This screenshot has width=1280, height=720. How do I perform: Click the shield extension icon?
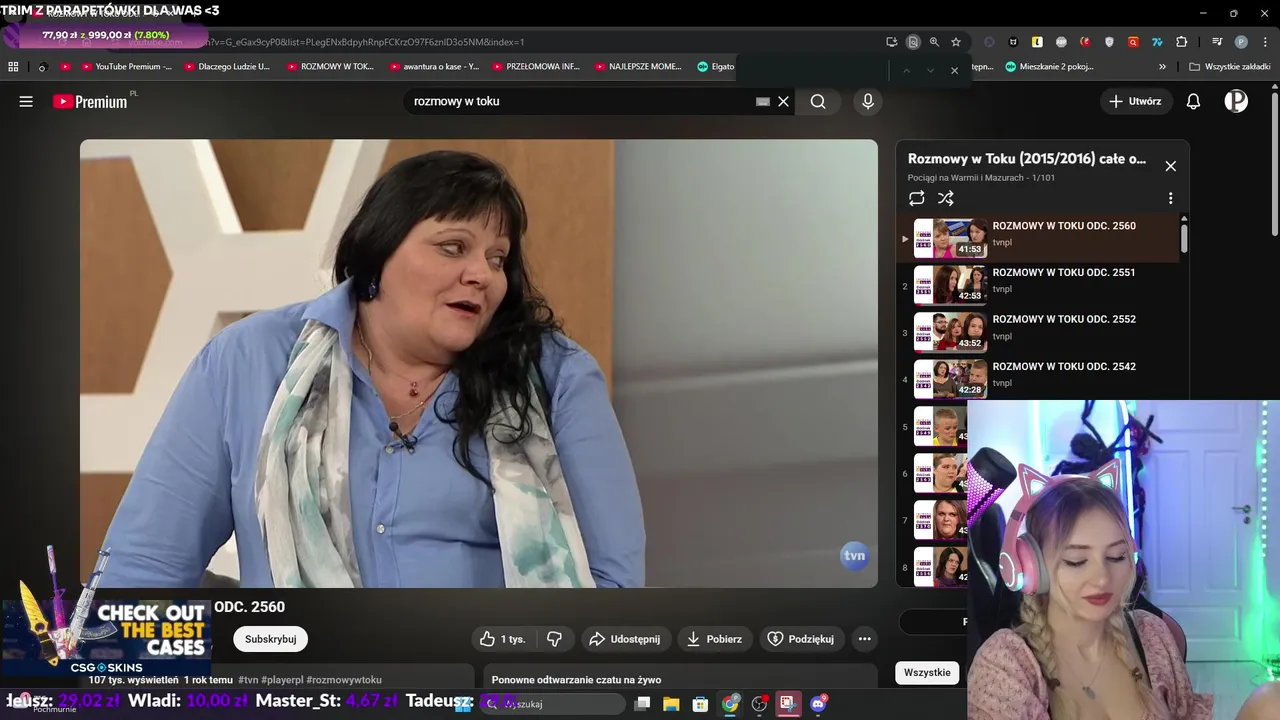(1109, 42)
